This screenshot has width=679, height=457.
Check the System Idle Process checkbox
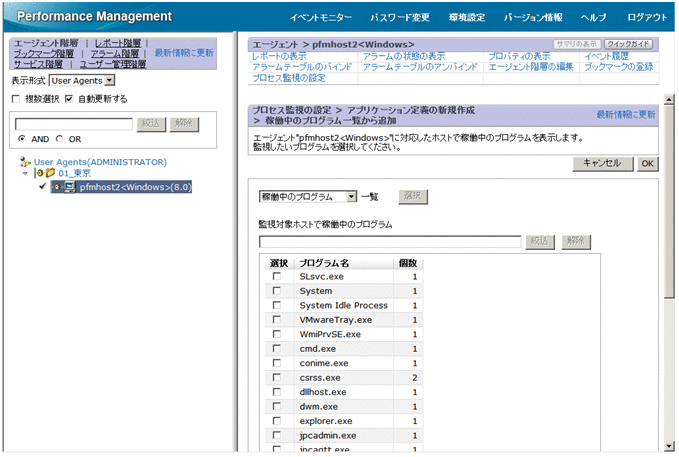tap(277, 305)
